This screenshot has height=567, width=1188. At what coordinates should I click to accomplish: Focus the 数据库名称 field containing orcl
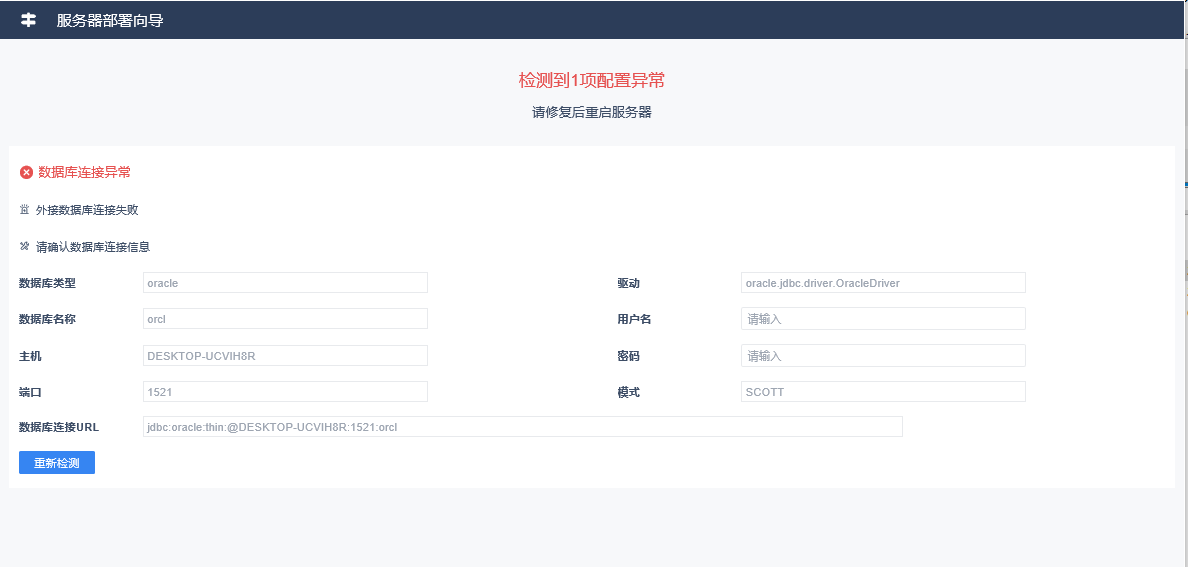click(x=285, y=319)
